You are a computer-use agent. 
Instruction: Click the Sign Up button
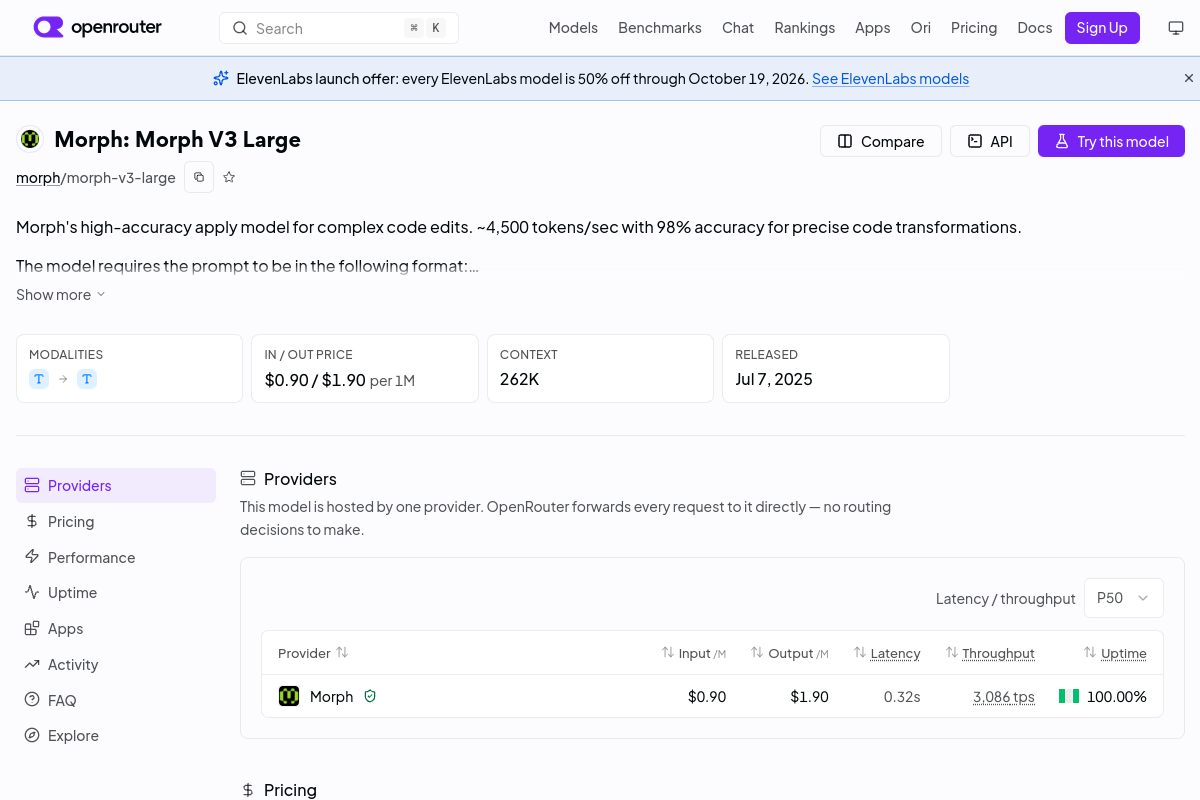tap(1102, 28)
